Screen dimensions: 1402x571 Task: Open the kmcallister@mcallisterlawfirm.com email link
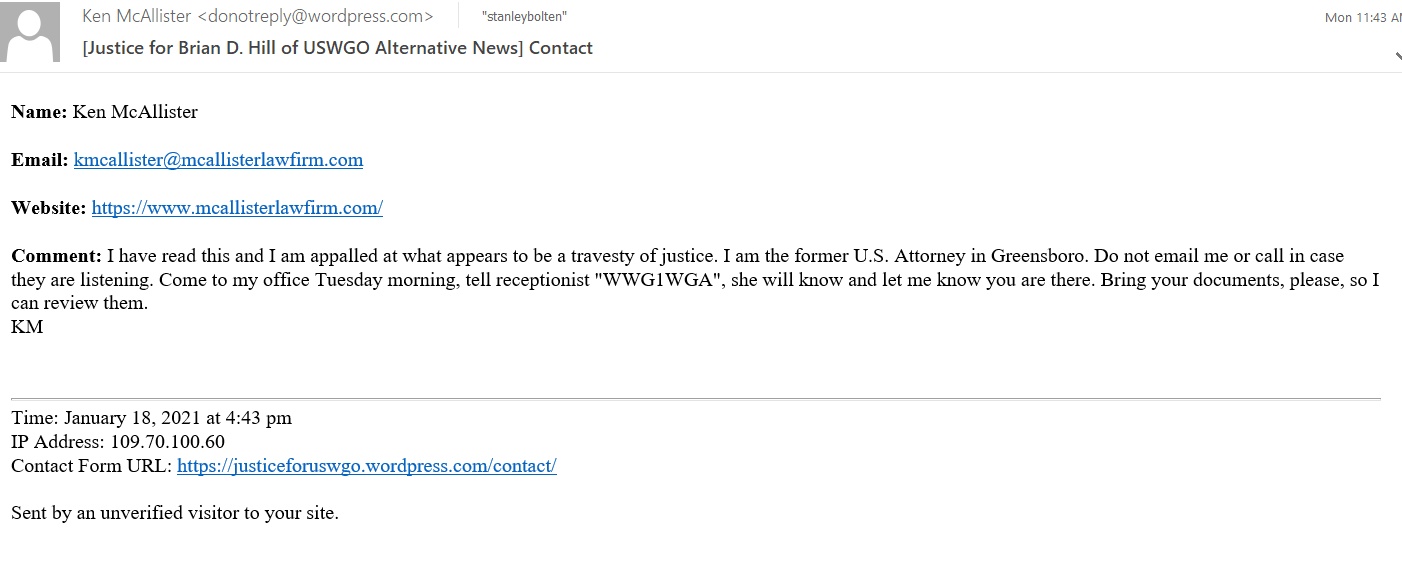[218, 160]
